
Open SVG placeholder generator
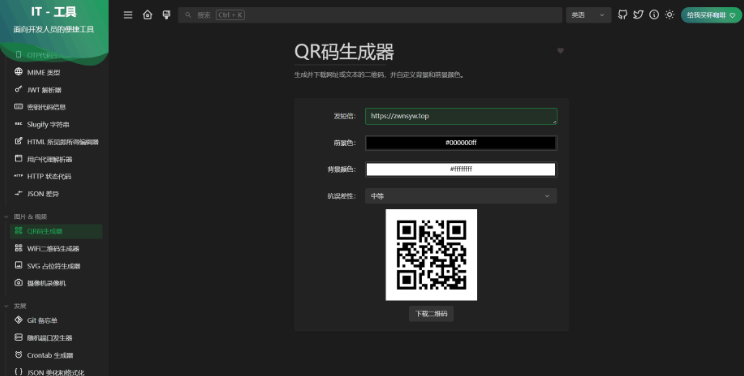coord(56,266)
